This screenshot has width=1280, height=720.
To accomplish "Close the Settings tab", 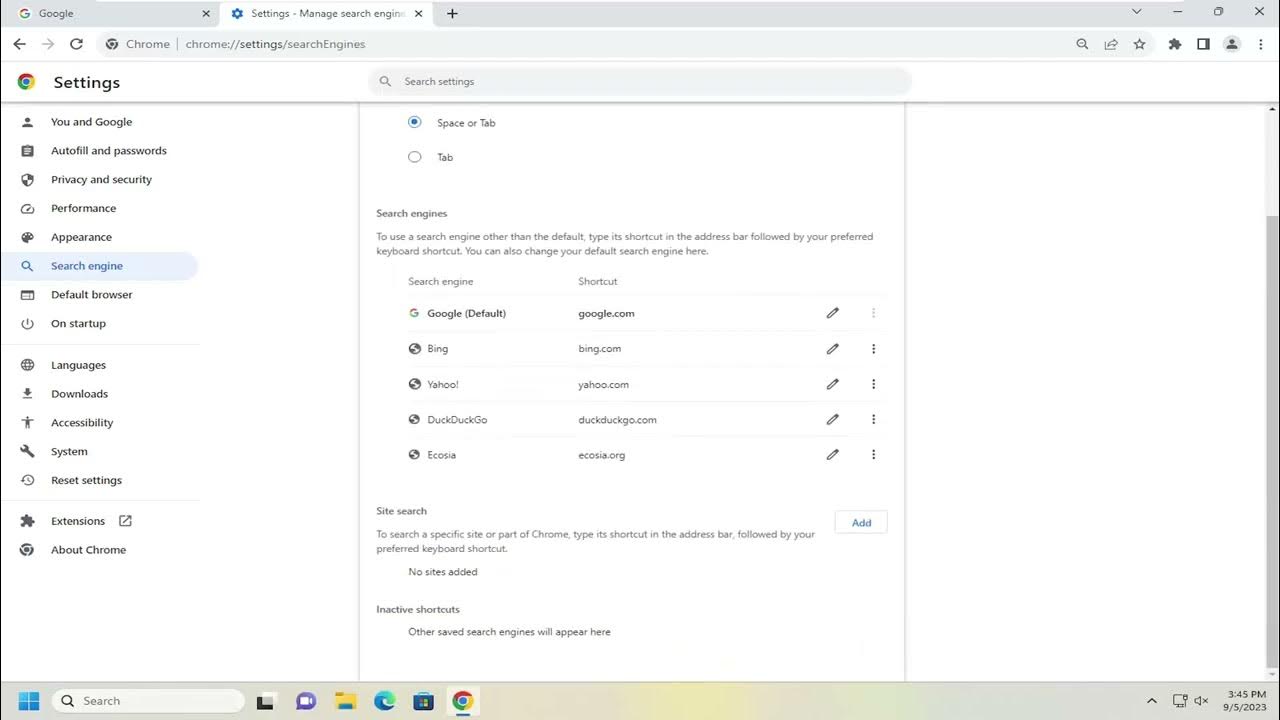I will pos(419,14).
